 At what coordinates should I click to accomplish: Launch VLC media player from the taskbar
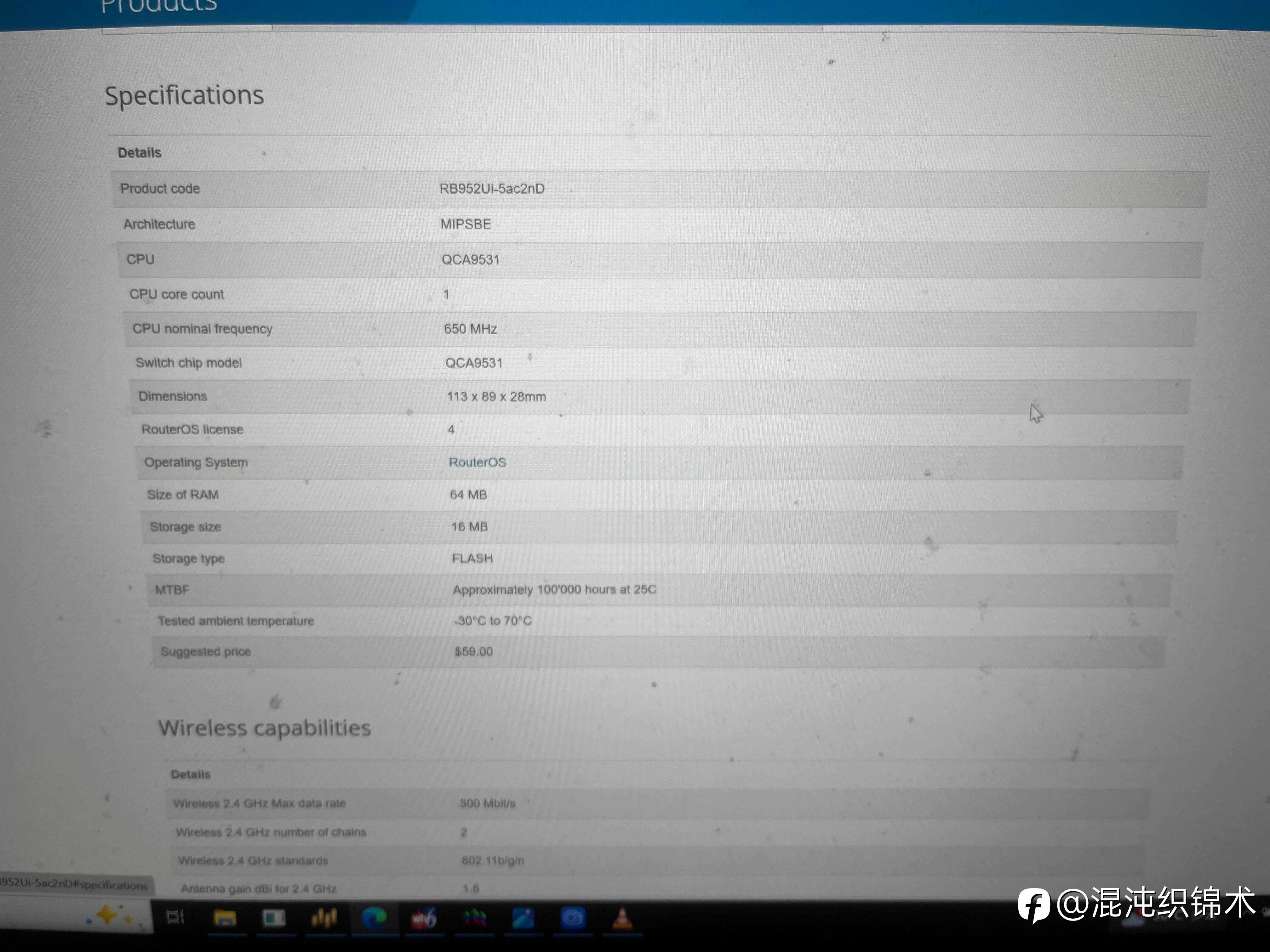pyautogui.click(x=622, y=918)
